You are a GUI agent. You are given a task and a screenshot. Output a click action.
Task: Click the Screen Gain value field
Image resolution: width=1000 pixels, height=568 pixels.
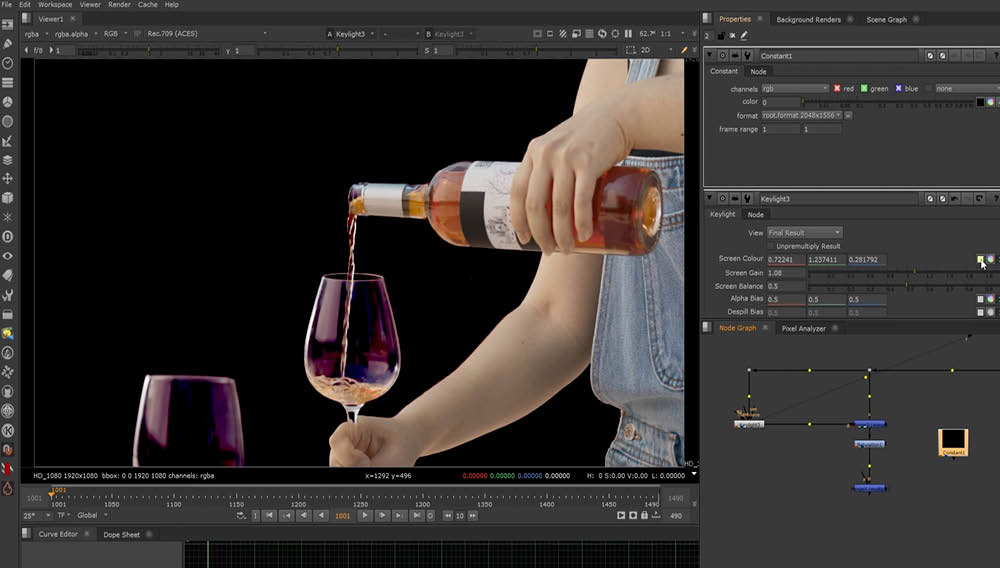pyautogui.click(x=785, y=273)
